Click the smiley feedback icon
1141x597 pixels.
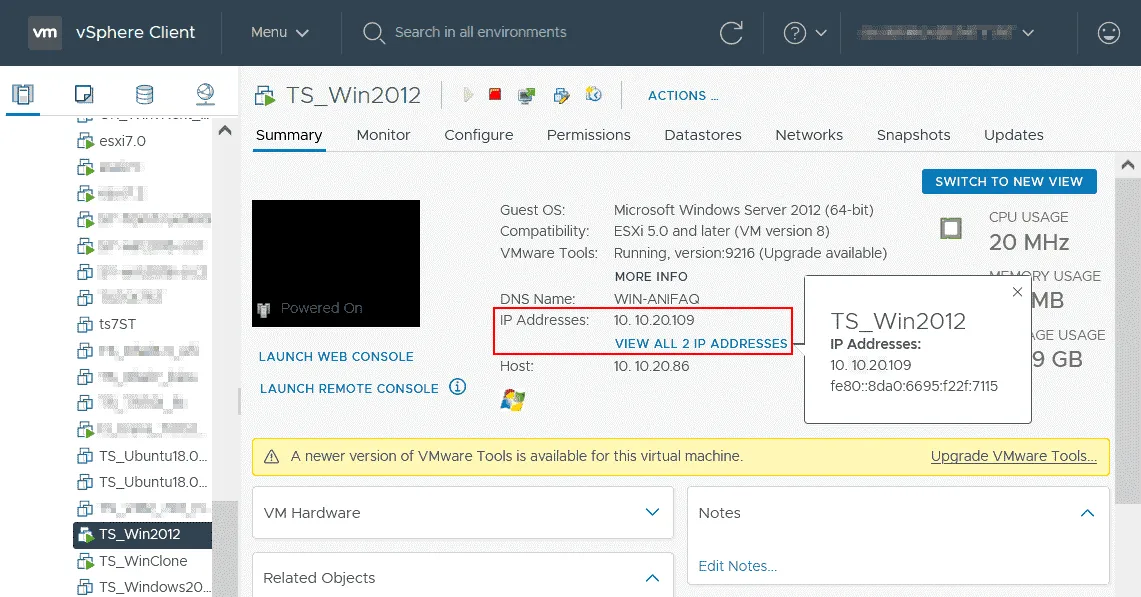(1108, 33)
